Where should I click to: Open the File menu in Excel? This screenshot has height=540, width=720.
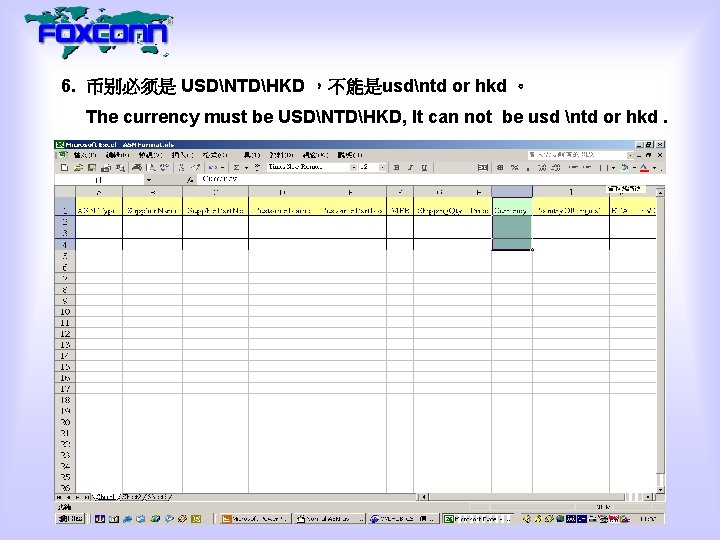85,155
